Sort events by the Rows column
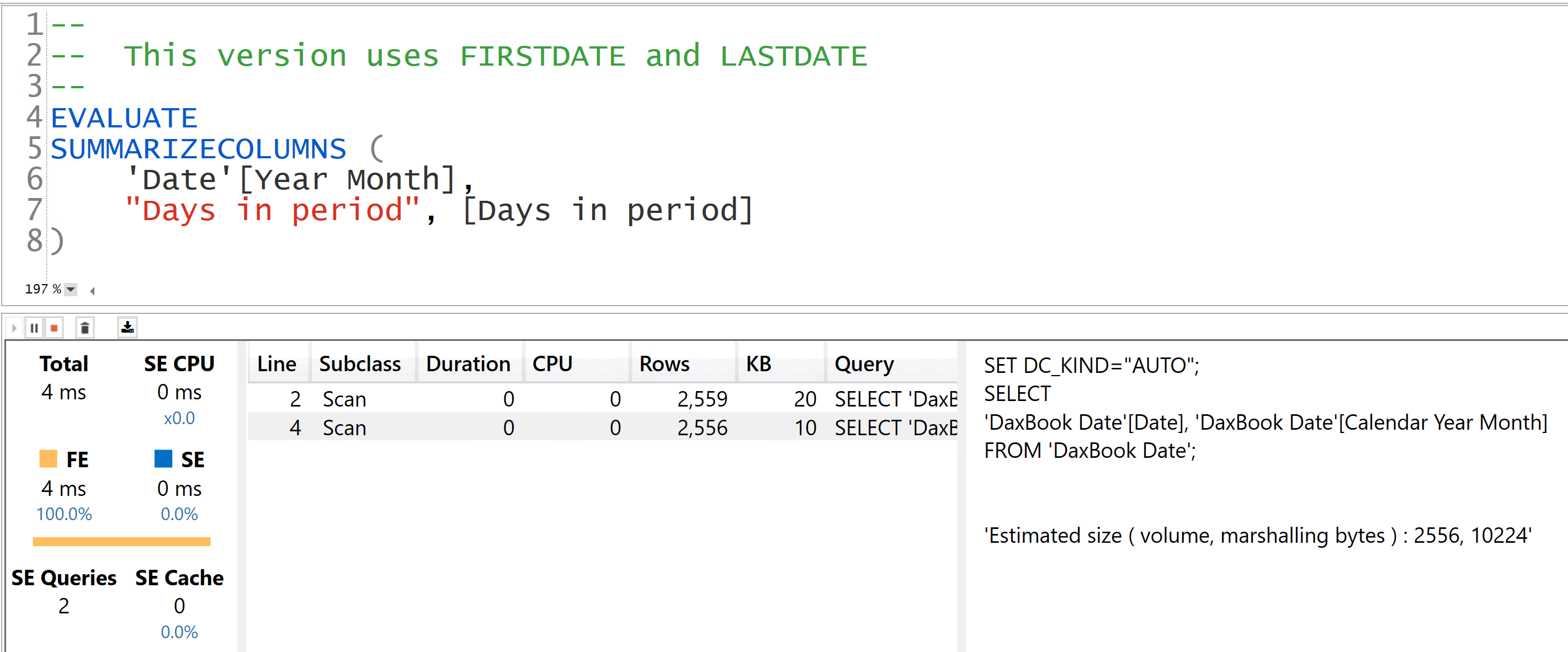The width and height of the screenshot is (1568, 652). pyautogui.click(x=664, y=363)
